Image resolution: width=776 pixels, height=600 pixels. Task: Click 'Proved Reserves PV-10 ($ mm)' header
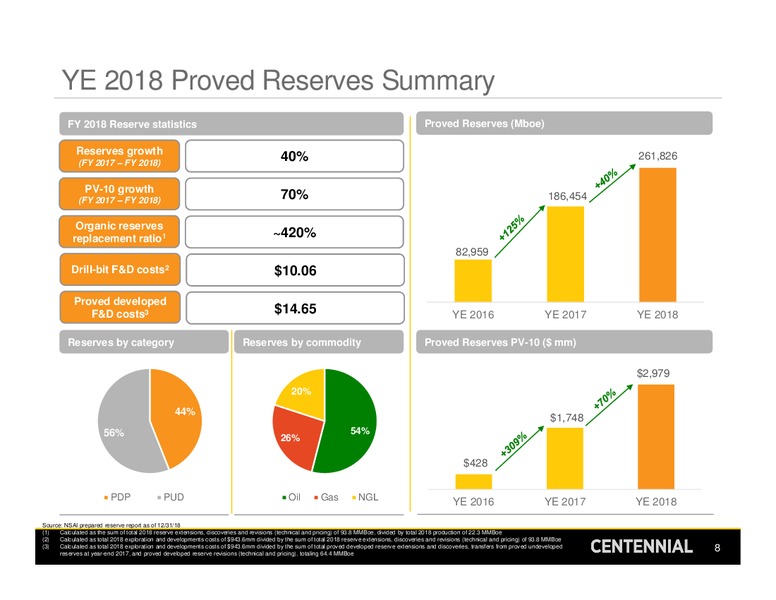564,342
